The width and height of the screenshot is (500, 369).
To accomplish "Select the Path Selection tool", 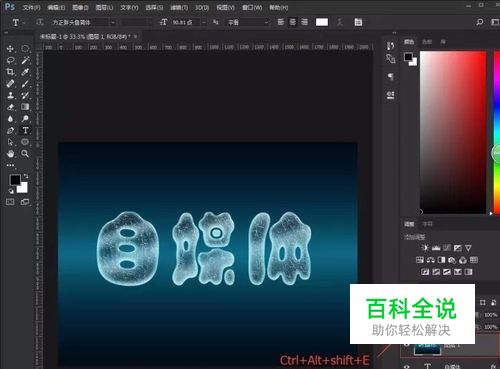I will [x=10, y=142].
